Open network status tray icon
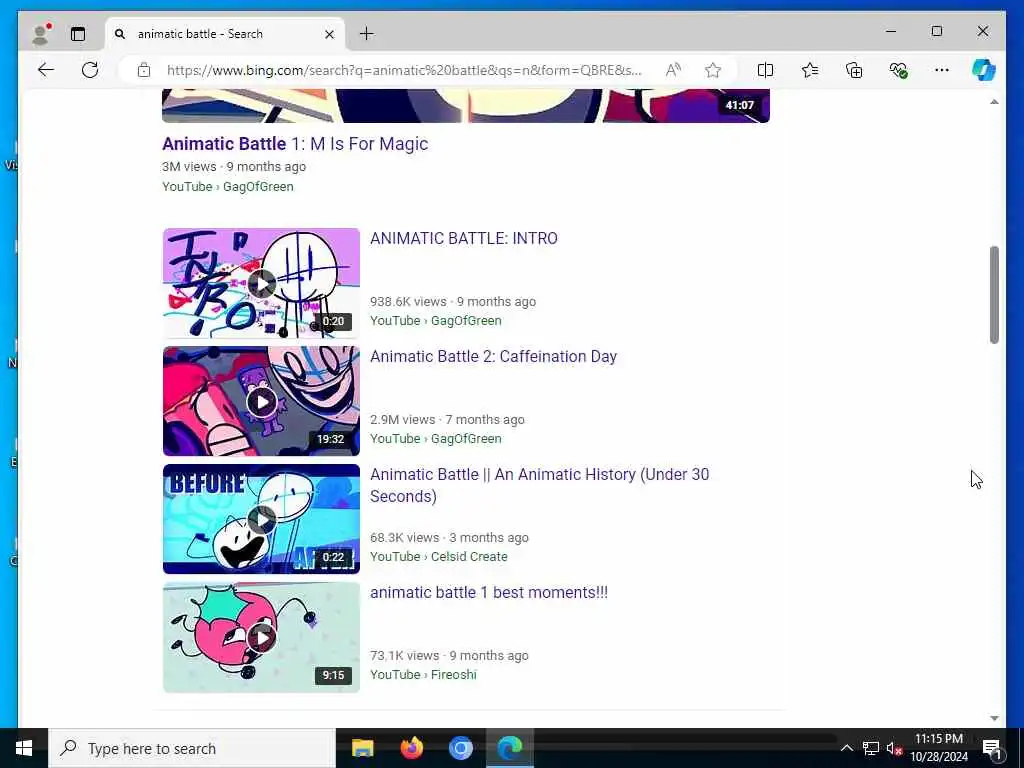This screenshot has width=1024, height=768. (x=871, y=748)
